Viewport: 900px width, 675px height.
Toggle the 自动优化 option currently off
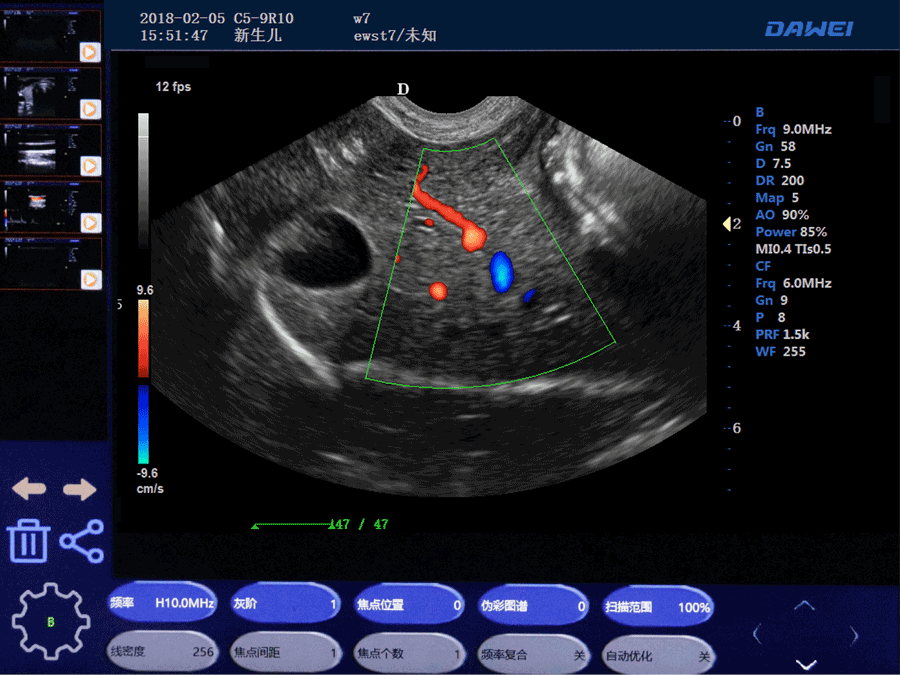click(657, 655)
